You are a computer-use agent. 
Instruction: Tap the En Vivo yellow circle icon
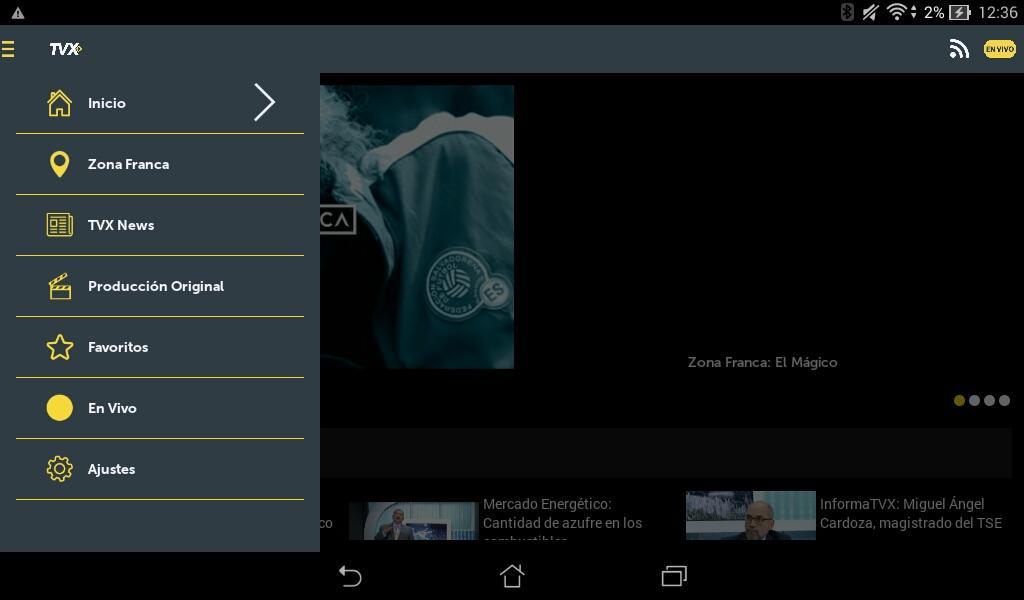pyautogui.click(x=59, y=408)
